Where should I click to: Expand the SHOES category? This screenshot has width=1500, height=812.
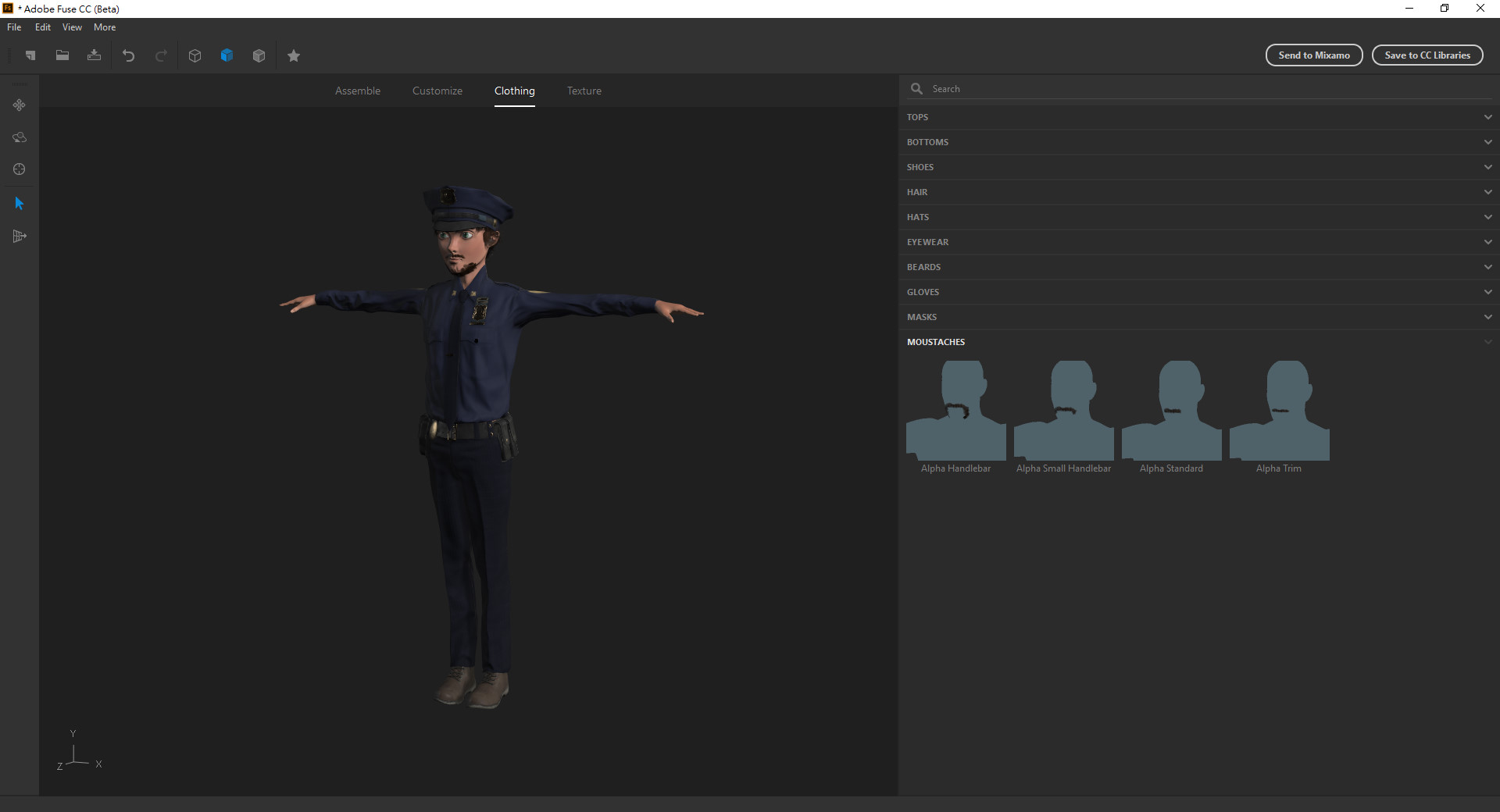[x=1199, y=167]
